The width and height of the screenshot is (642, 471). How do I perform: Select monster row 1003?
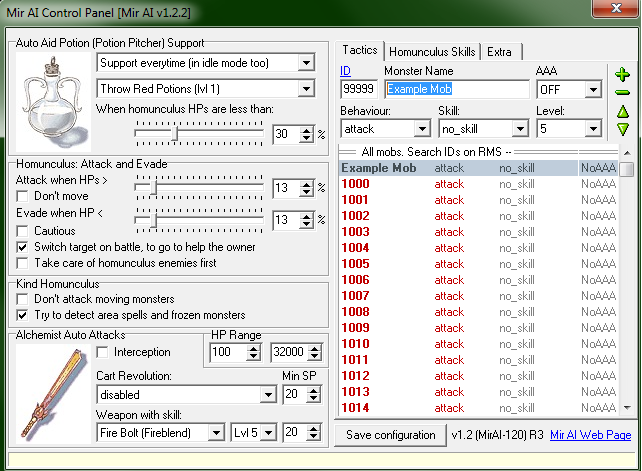pos(478,232)
